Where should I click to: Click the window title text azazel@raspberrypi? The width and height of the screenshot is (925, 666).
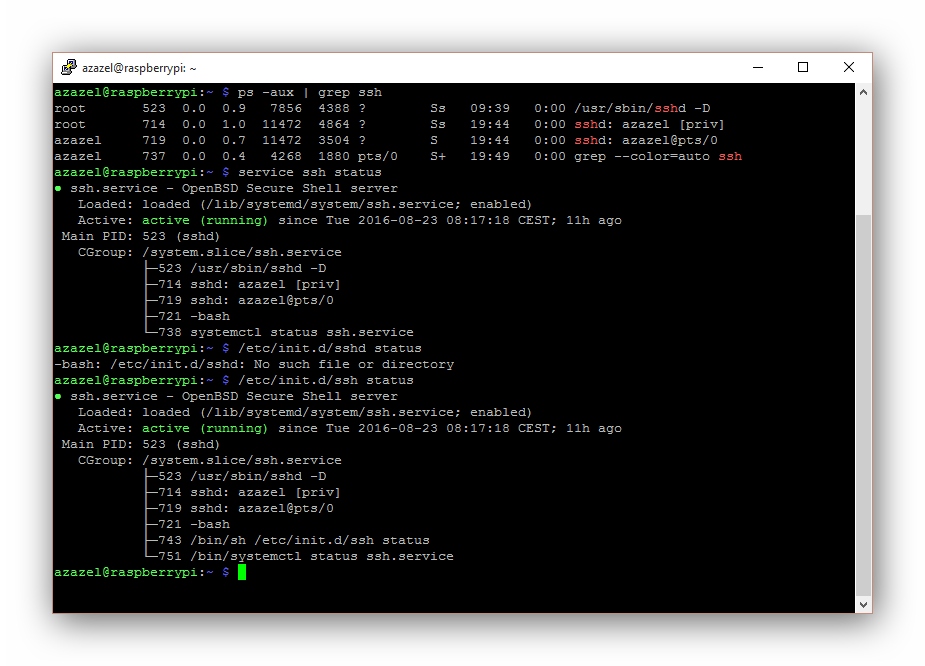pos(139,68)
